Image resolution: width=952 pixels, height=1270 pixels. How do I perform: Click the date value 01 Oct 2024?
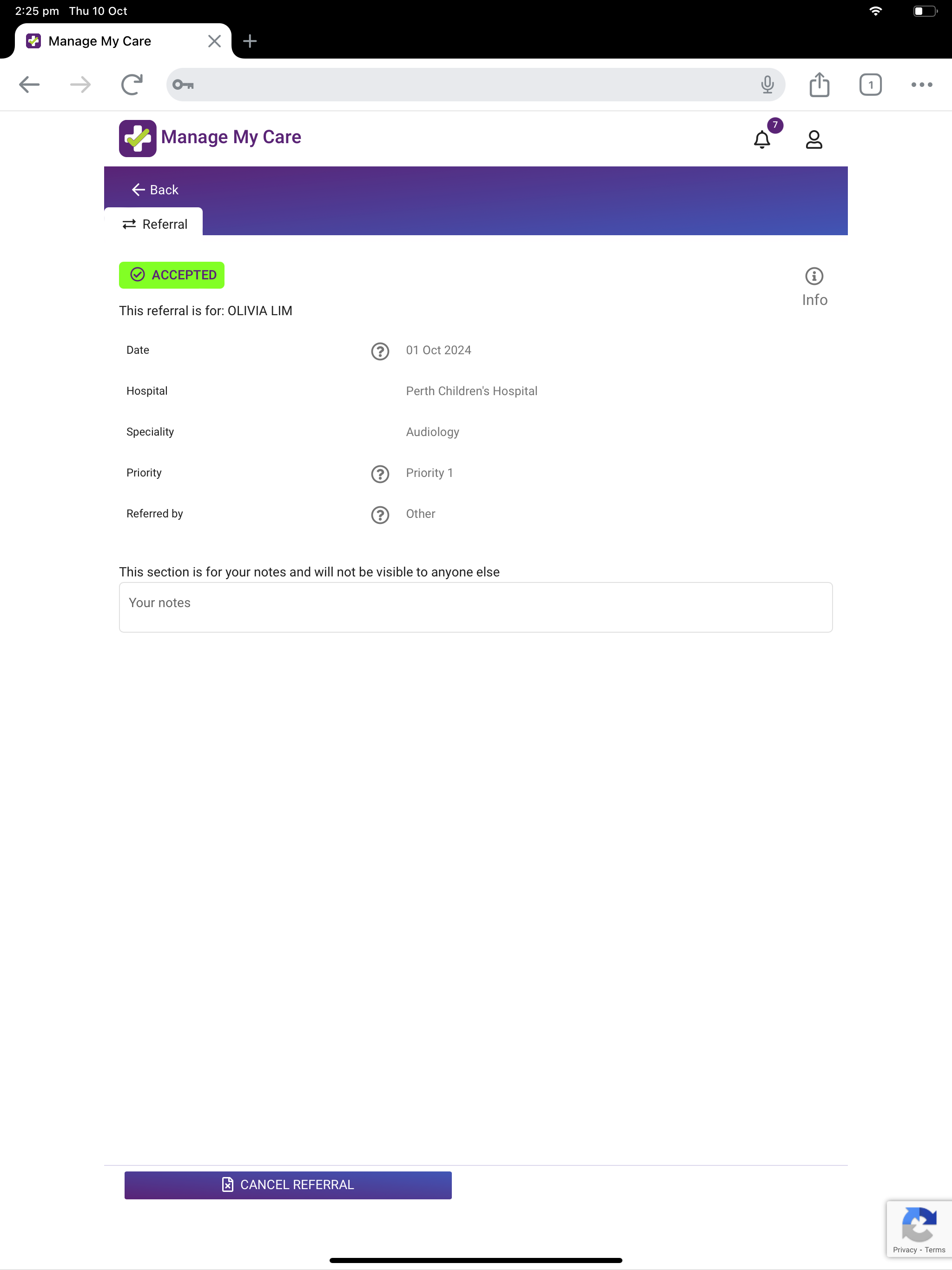pos(439,350)
